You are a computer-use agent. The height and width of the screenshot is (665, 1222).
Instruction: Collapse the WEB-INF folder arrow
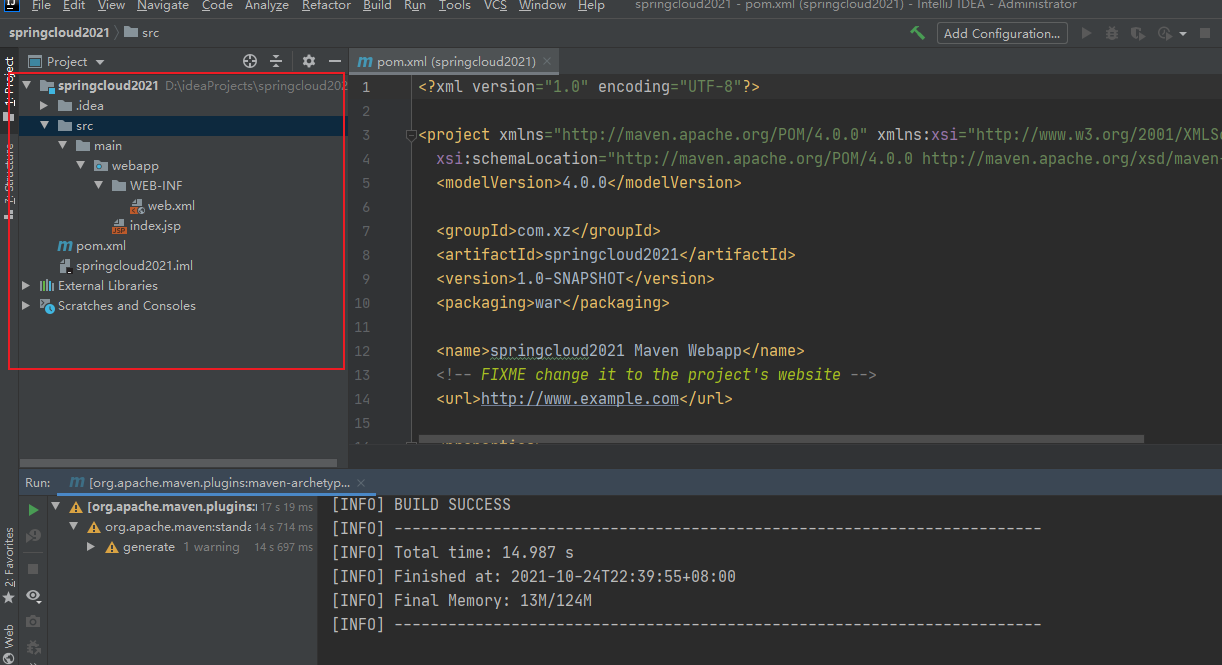[x=98, y=186]
